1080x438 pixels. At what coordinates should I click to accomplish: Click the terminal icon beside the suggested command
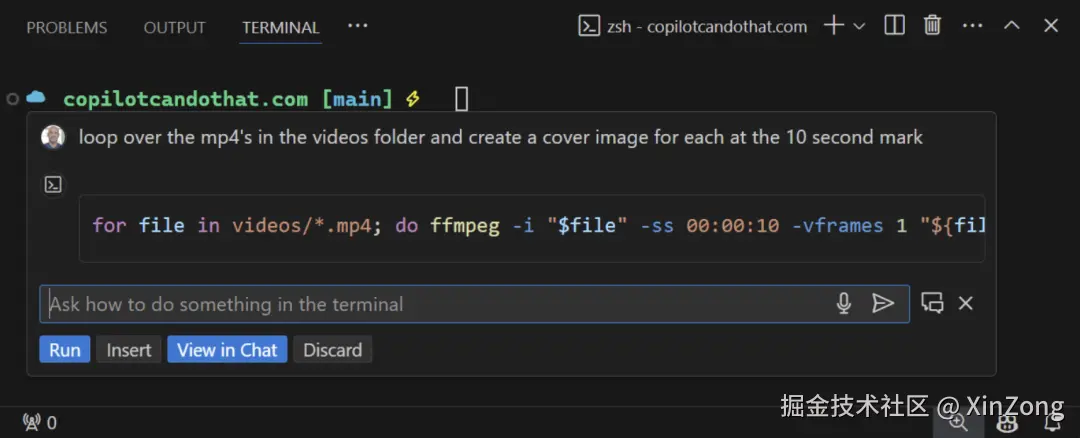click(x=53, y=185)
